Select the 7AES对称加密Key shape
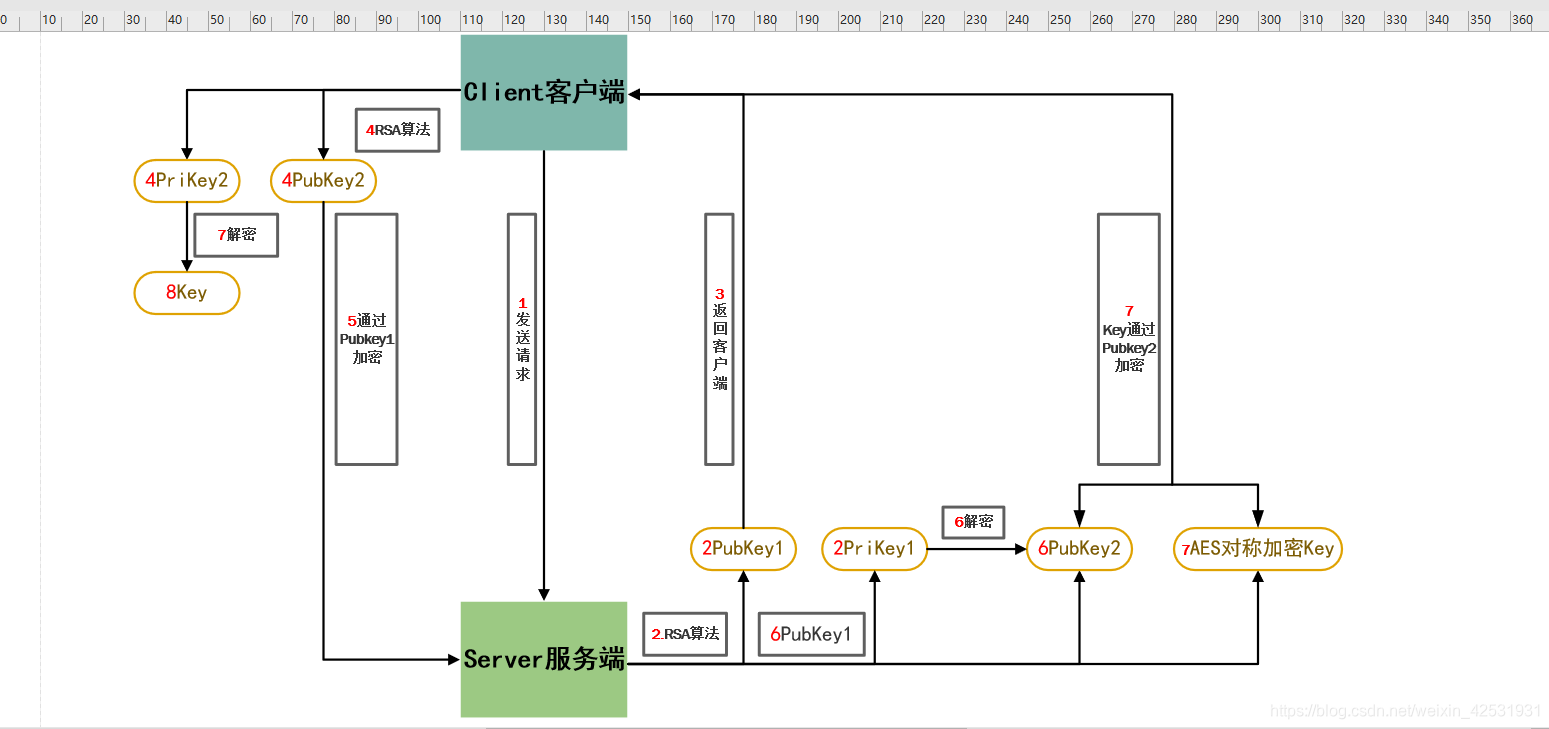Image resolution: width=1549 pixels, height=729 pixels. 1258,549
